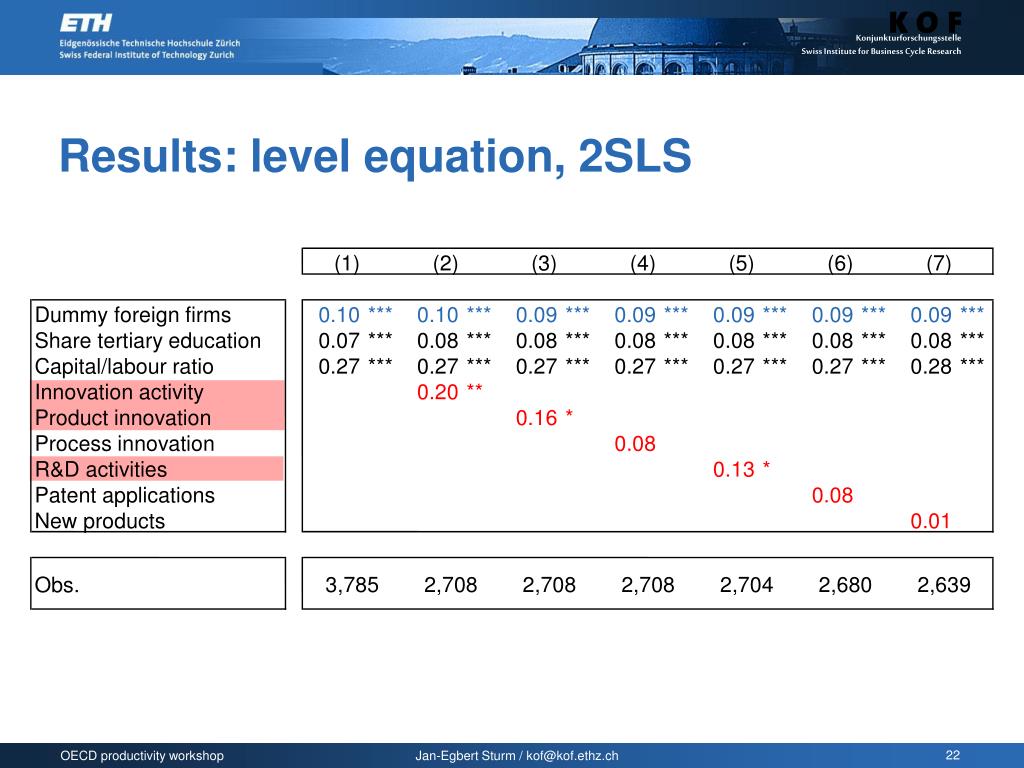Click the ETH logo in the header
Image resolution: width=1024 pixels, height=768 pixels.
[86, 24]
